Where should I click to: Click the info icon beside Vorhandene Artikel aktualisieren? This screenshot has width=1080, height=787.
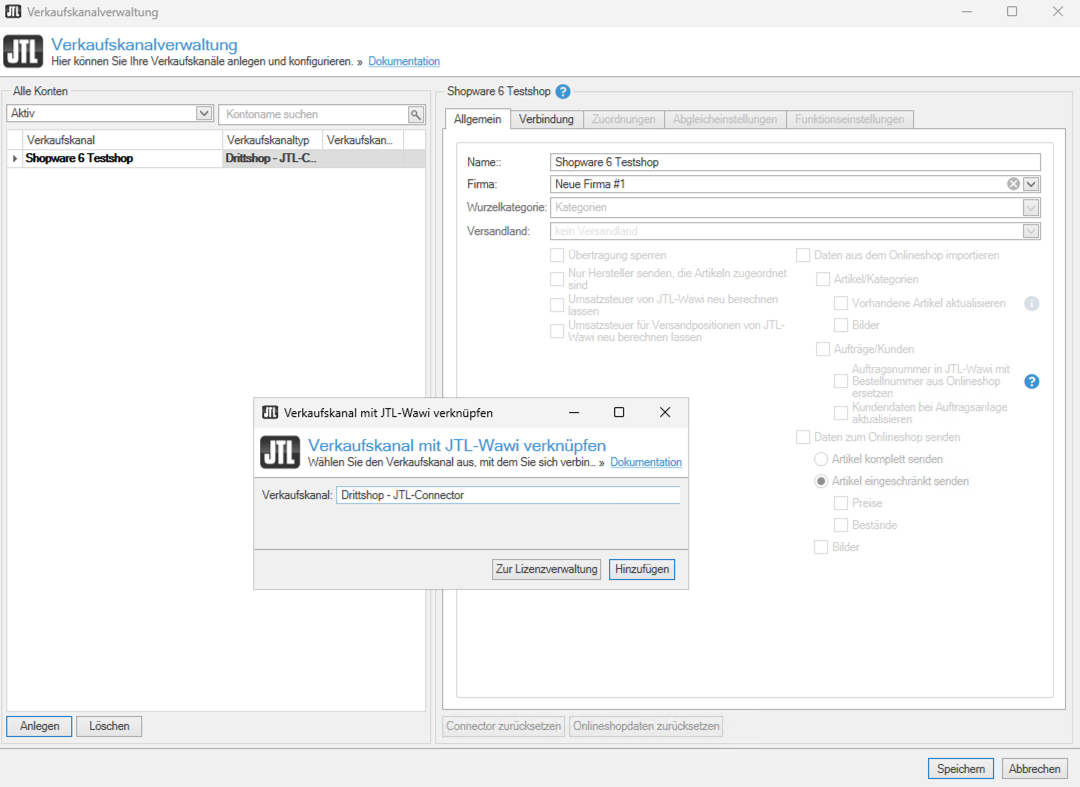click(1032, 303)
